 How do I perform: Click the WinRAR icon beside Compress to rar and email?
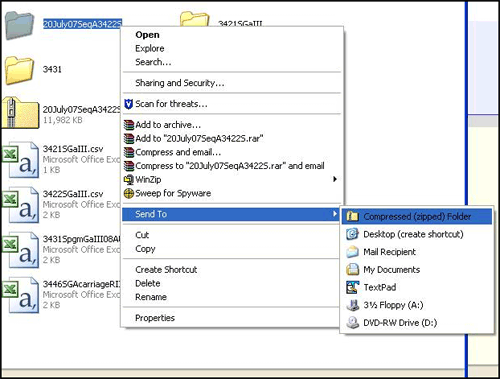[129, 166]
